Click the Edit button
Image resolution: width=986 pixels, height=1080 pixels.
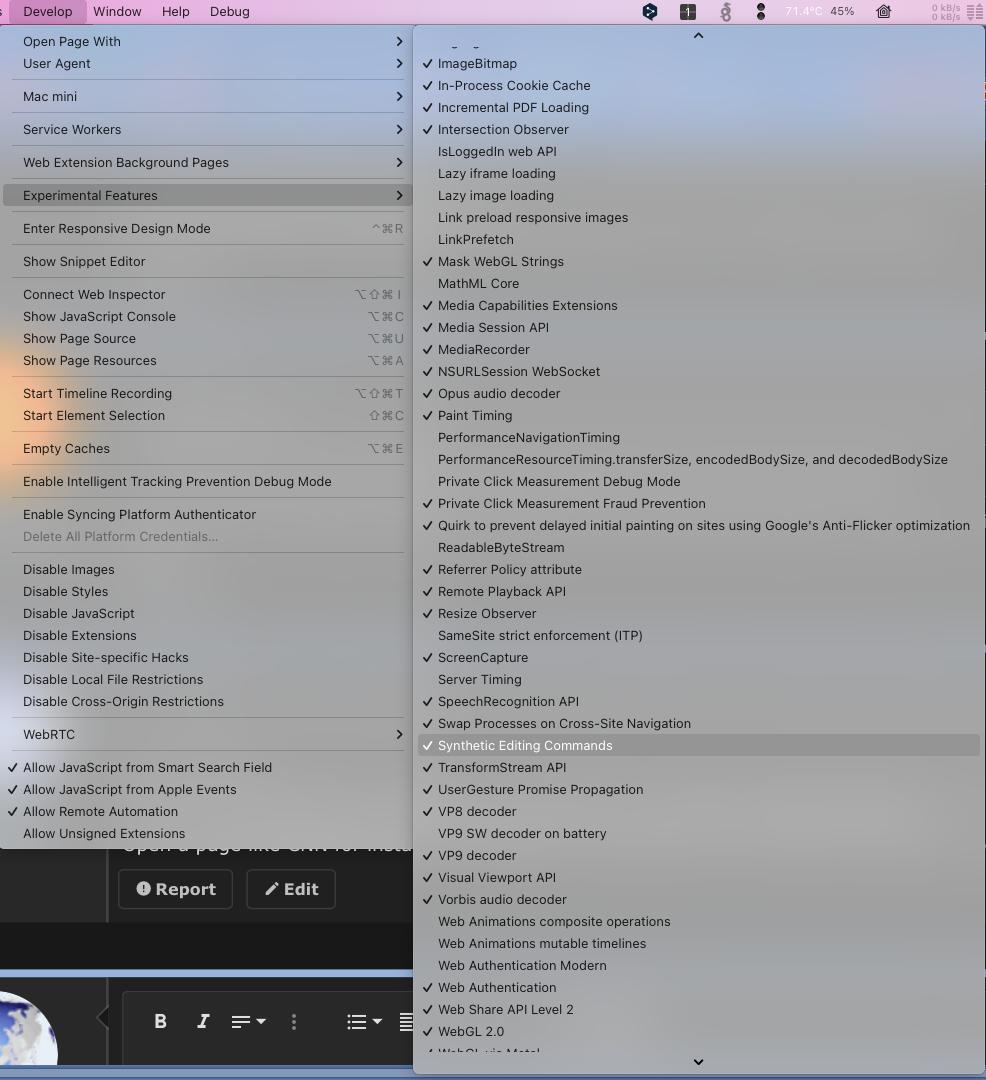click(290, 889)
